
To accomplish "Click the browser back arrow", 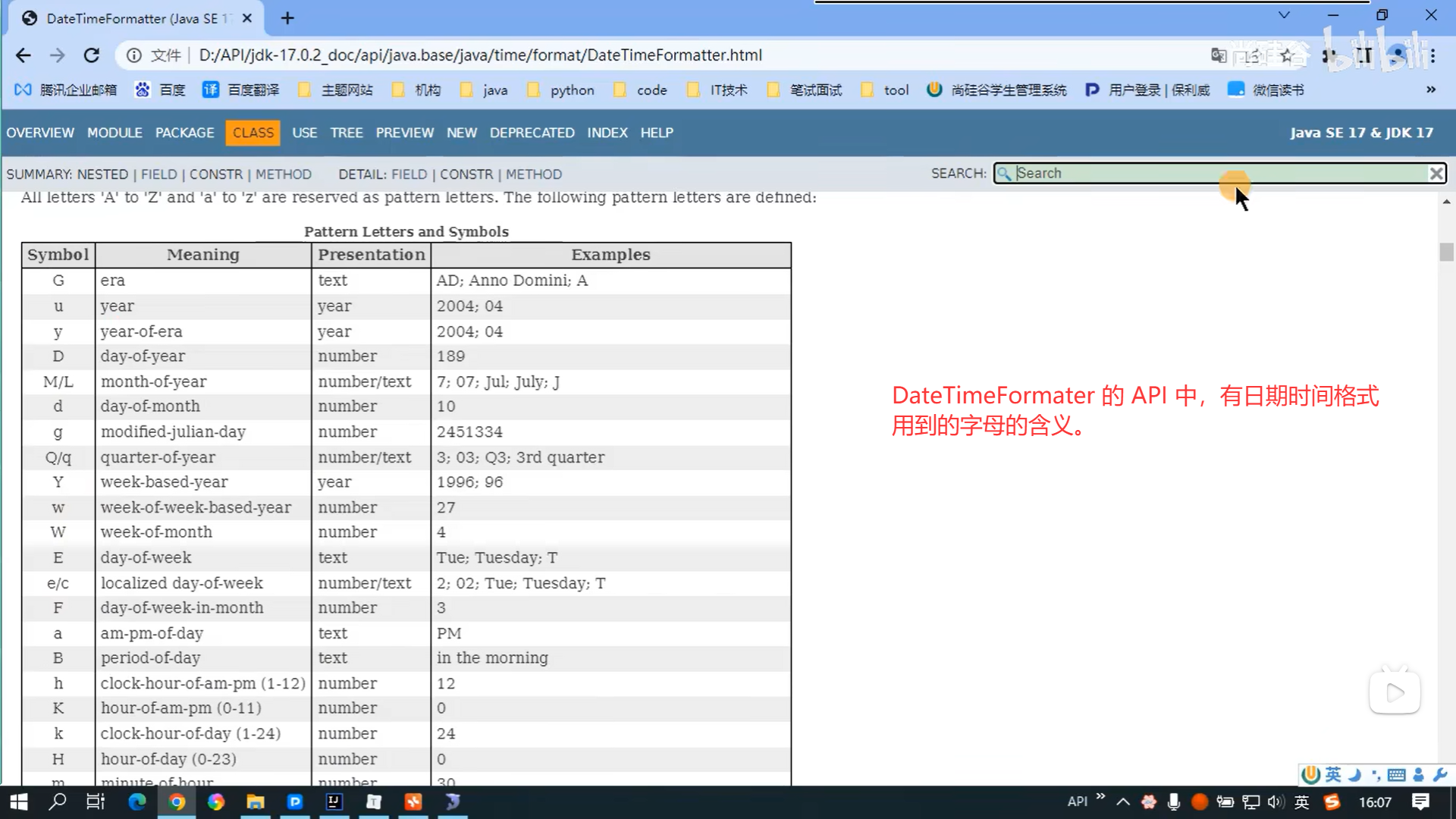I will (x=24, y=55).
